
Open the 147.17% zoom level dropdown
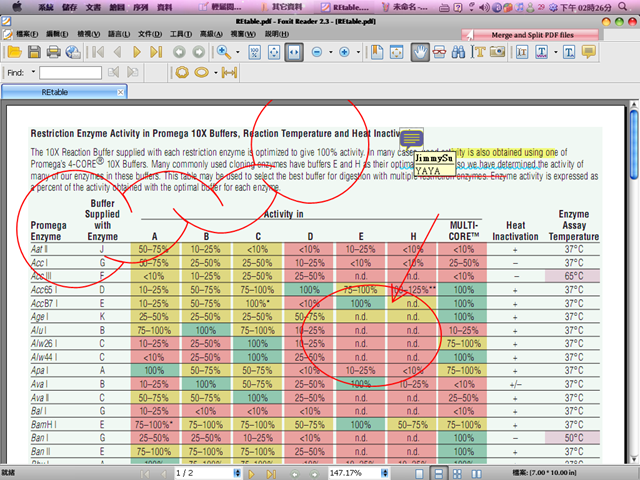coord(384,473)
